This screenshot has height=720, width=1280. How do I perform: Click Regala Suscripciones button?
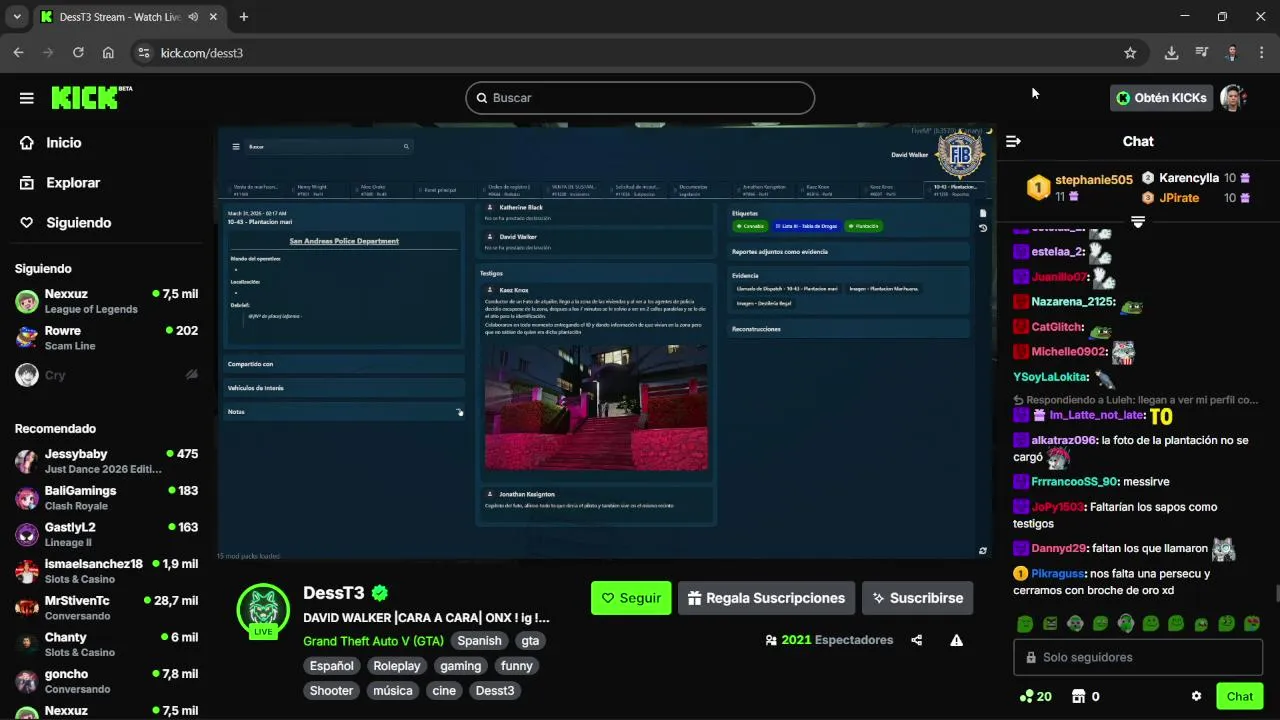tap(766, 598)
